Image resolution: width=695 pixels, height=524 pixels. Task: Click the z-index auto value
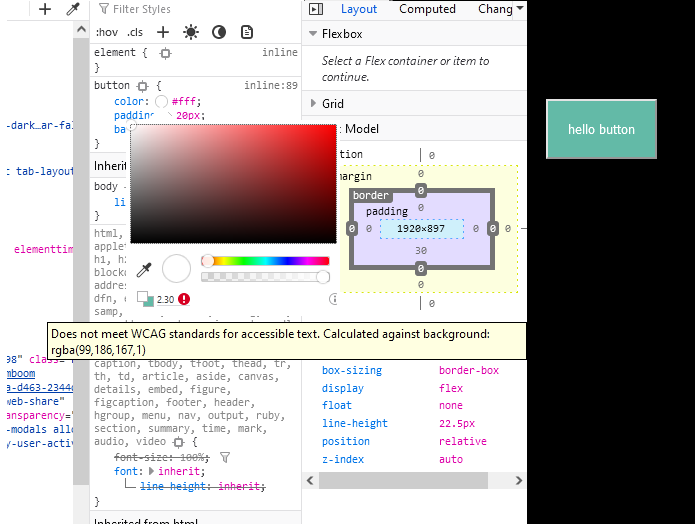tap(451, 459)
